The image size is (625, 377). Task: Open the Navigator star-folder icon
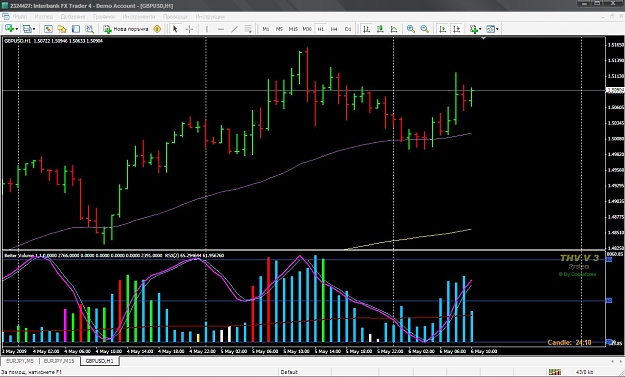pyautogui.click(x=62, y=29)
